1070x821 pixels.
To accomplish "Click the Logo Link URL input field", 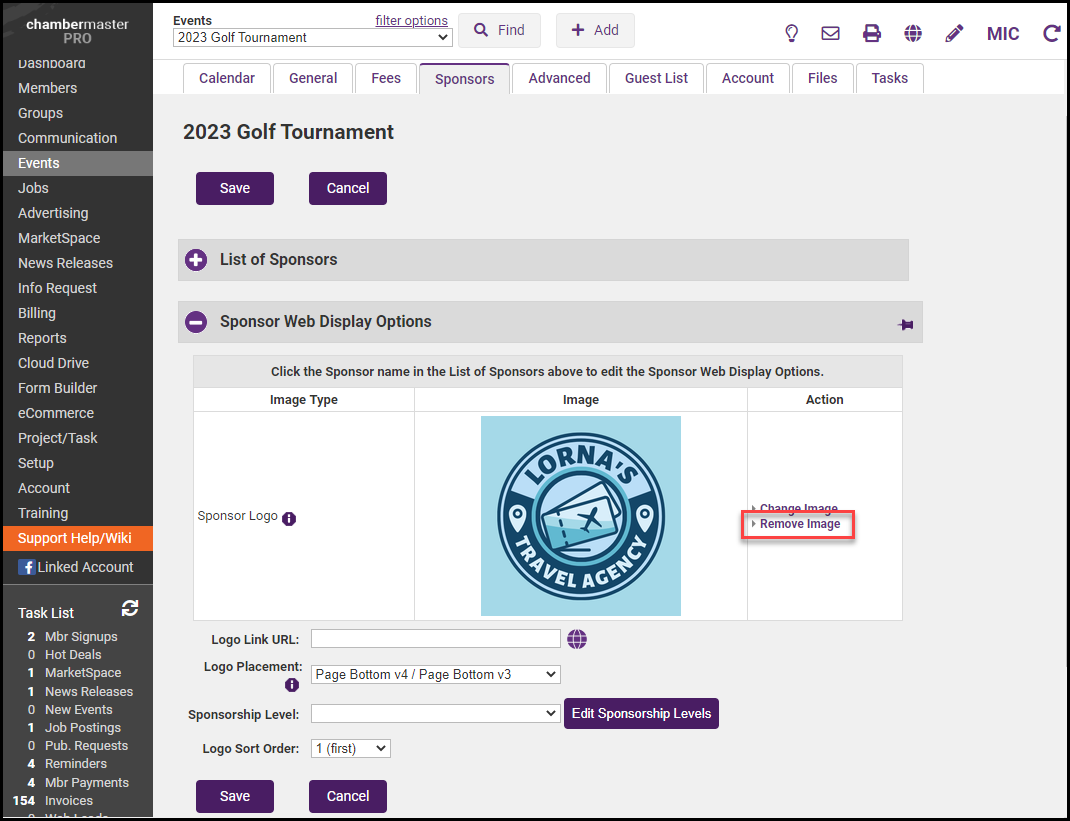I will pyautogui.click(x=435, y=639).
